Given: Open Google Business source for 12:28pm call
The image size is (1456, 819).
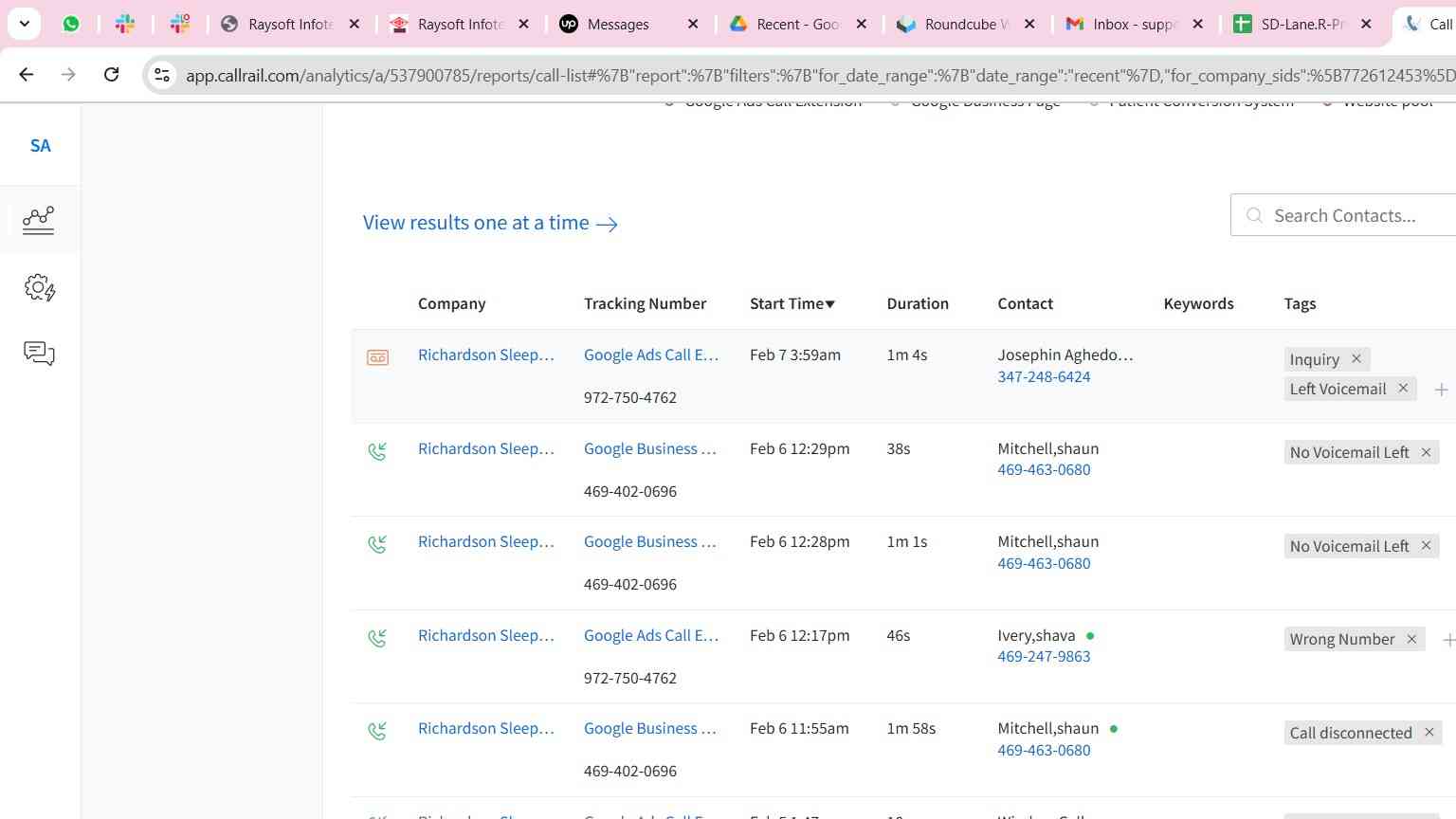Looking at the screenshot, I should click(650, 541).
